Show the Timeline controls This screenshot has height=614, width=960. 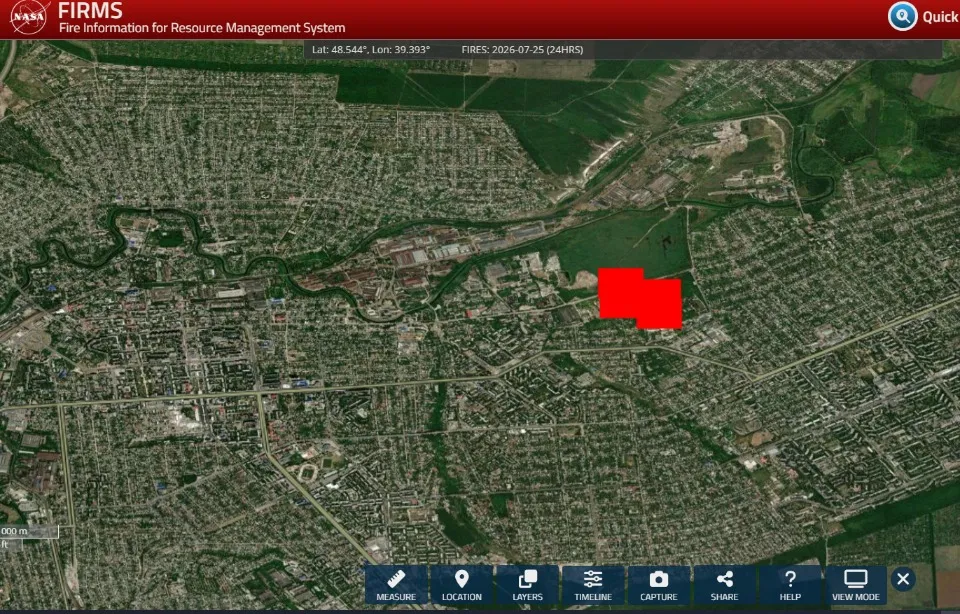pyautogui.click(x=593, y=585)
